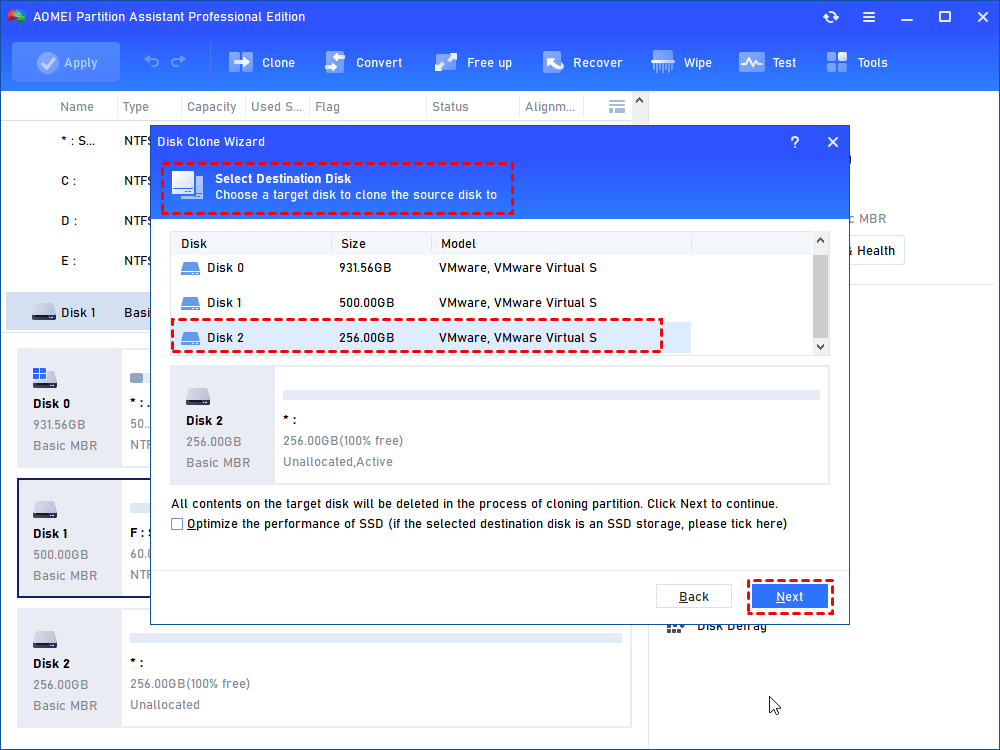Click Disk 2 panel in main disk map
The image size is (1000, 750).
[x=69, y=668]
